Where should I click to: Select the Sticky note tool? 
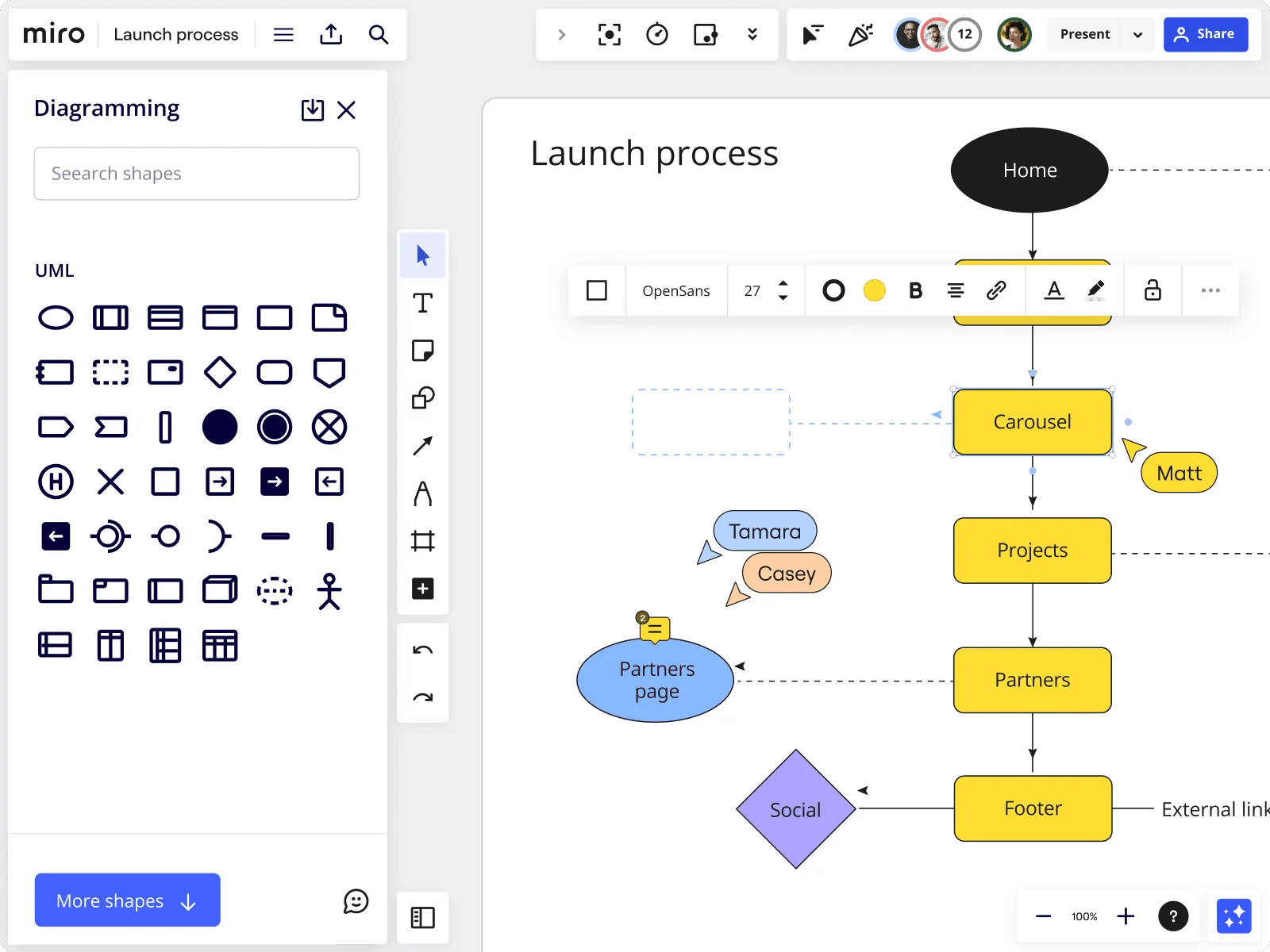(422, 351)
